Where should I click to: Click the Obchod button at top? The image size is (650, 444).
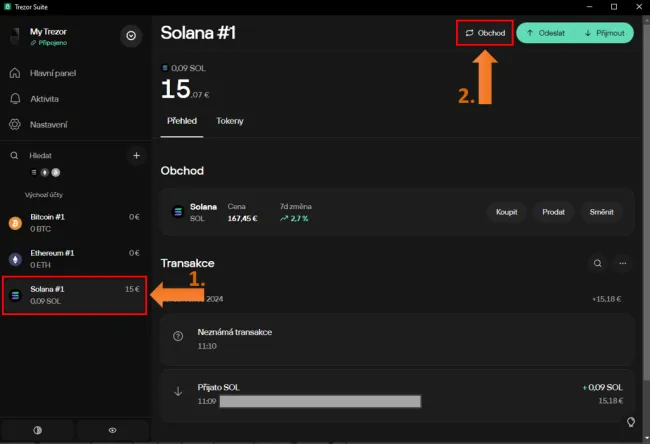484,33
